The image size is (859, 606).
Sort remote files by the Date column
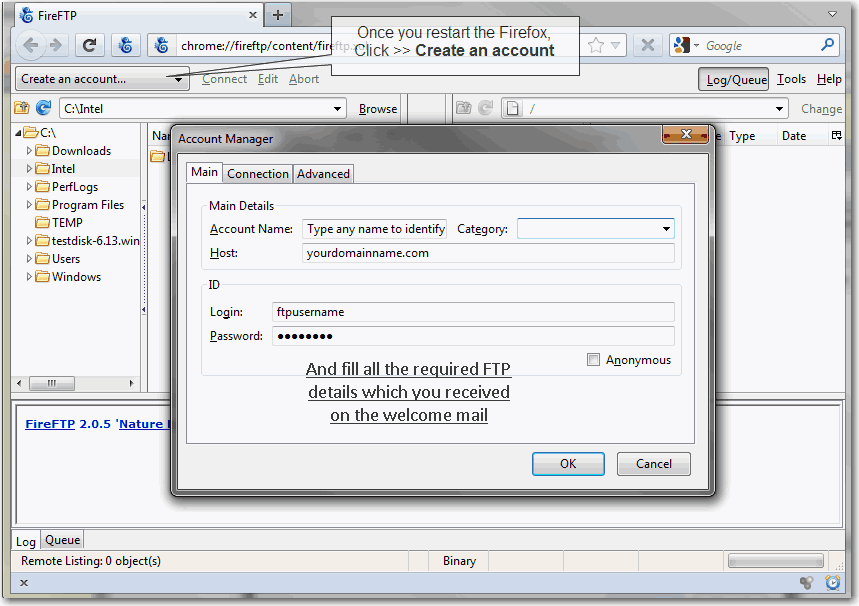794,135
